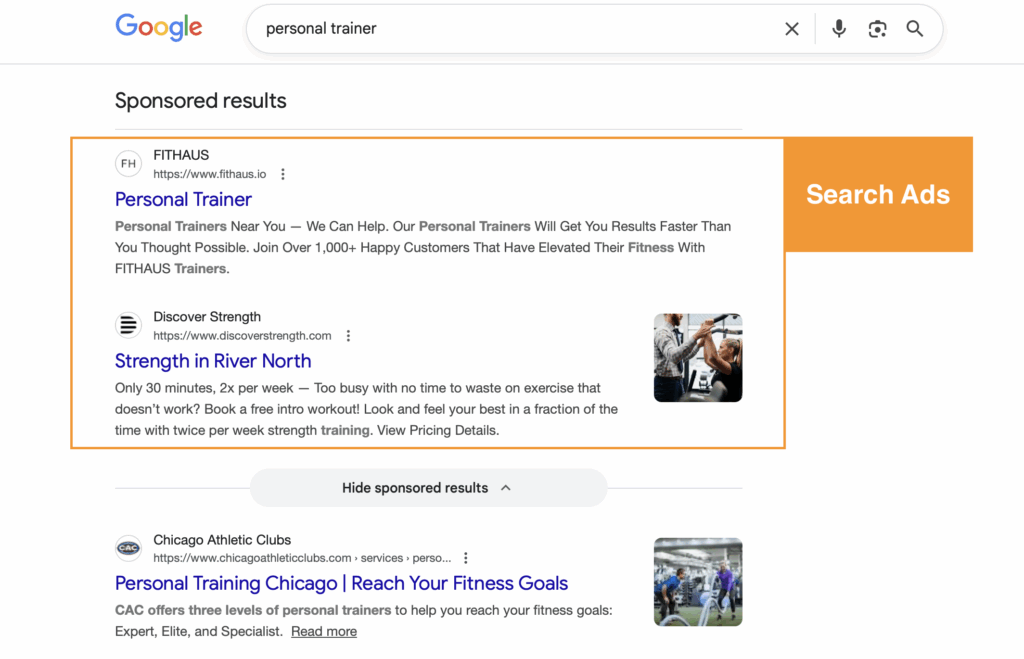Open the three-dot menu for Discover Strength
Screen dimensions: 1024x659
click(347, 335)
